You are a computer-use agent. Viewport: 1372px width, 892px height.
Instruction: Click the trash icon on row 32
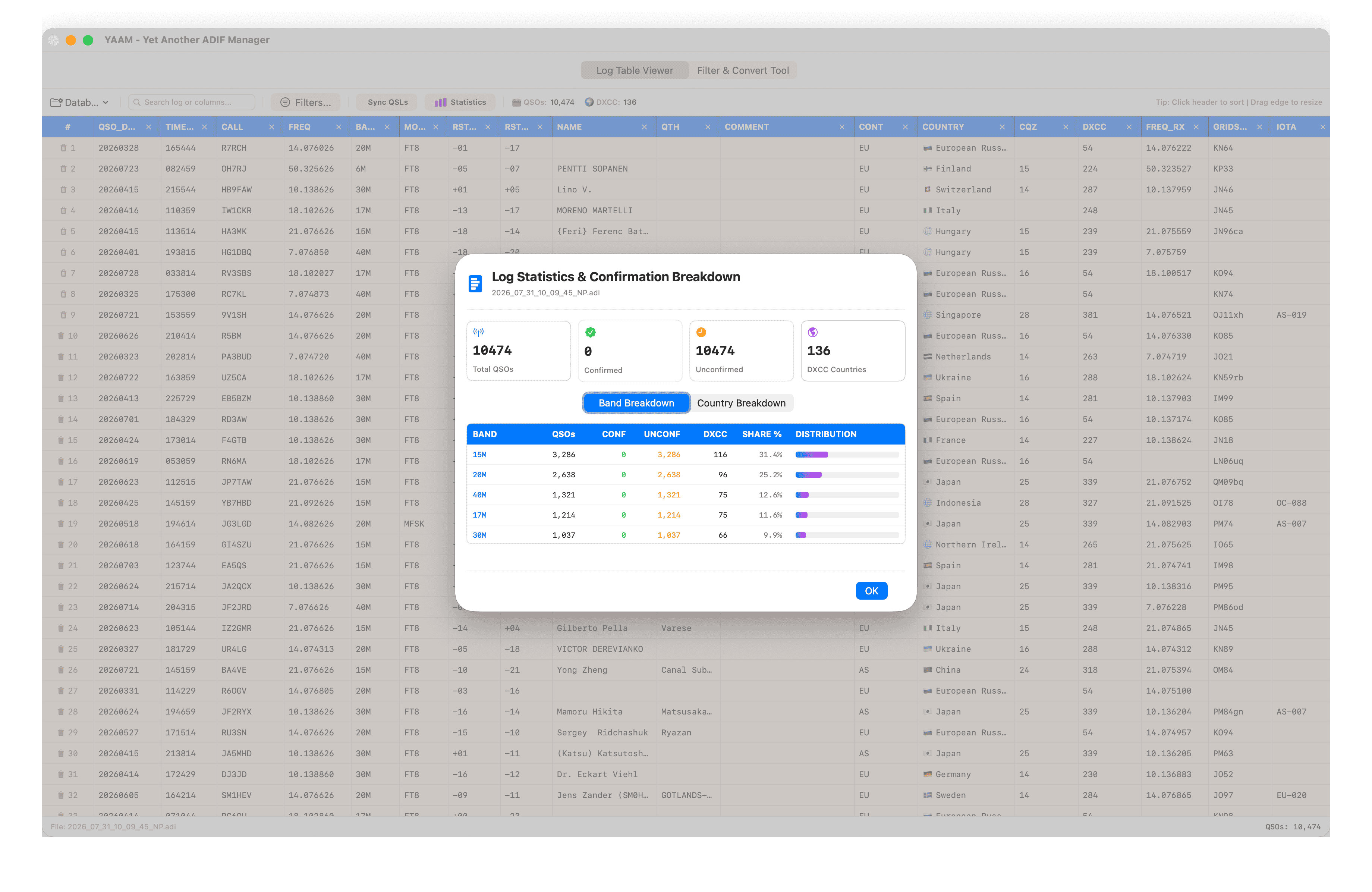(60, 795)
